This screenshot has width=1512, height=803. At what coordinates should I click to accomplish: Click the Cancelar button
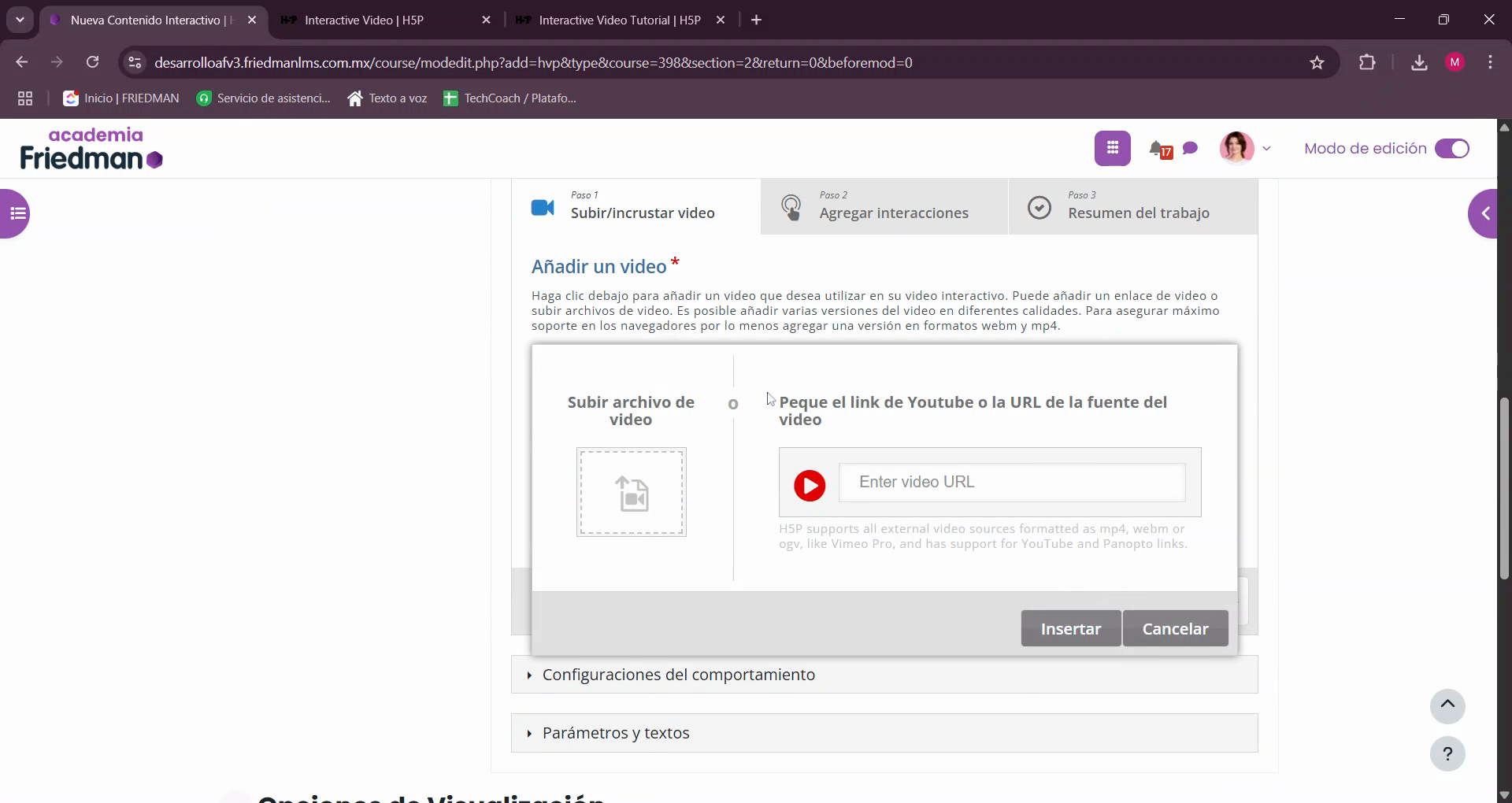[1175, 628]
